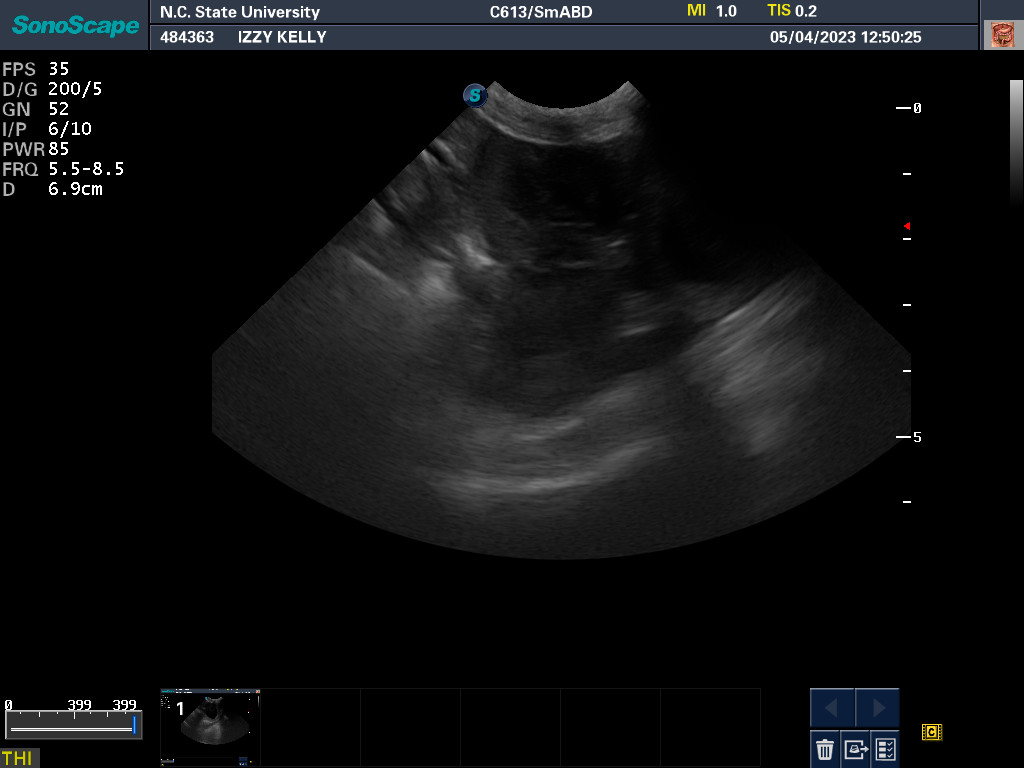Click the yellow cine film icon
Viewport: 1024px width, 768px height.
[932, 732]
